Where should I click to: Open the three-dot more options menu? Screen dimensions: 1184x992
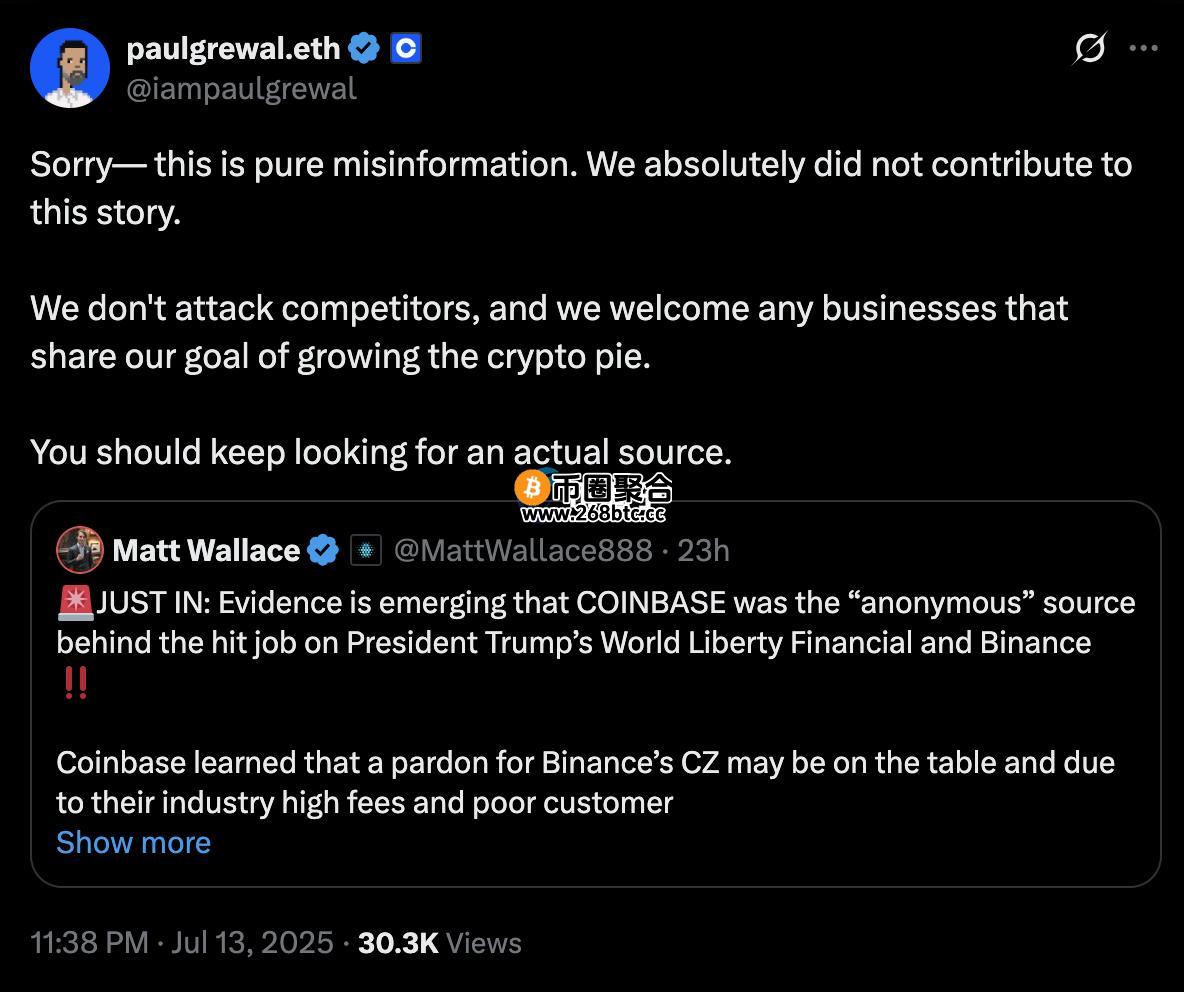tap(1143, 48)
